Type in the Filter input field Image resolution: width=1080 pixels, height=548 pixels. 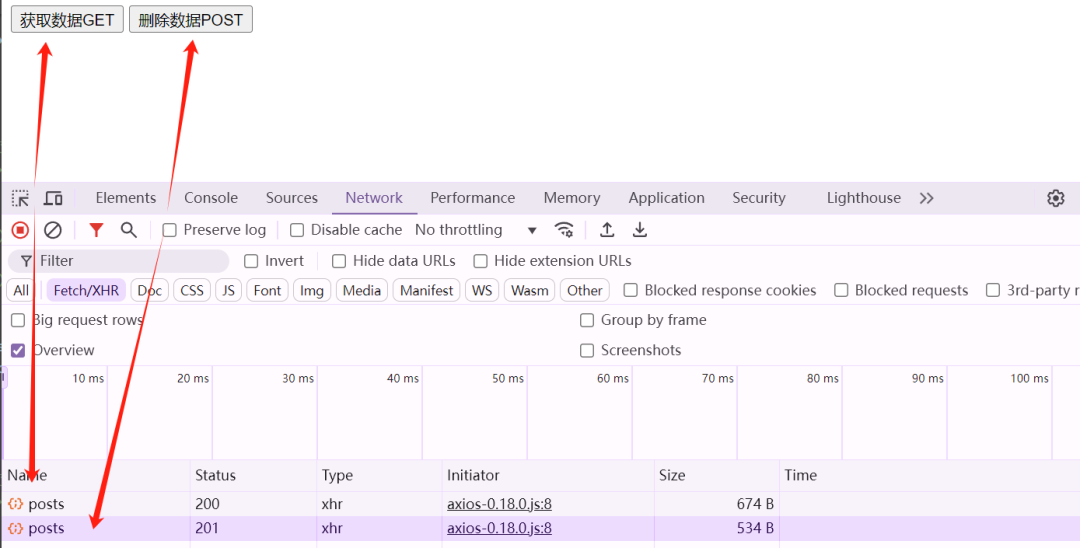point(130,261)
